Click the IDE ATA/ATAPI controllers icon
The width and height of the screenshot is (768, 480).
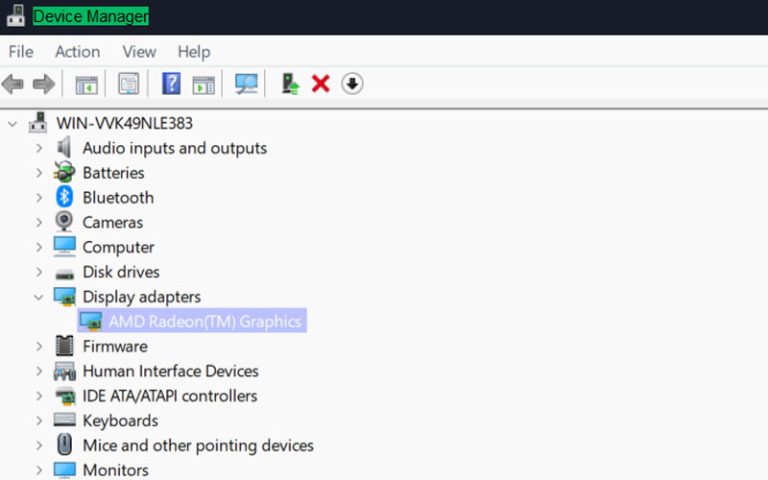[65, 396]
